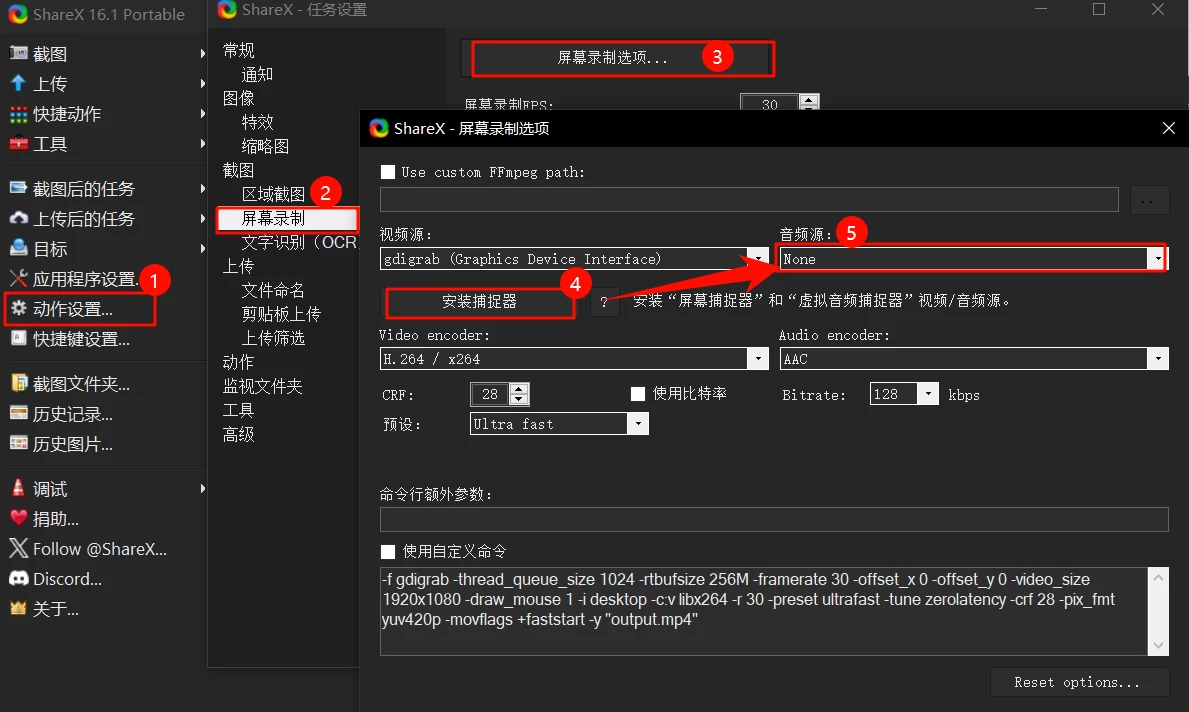
Task: Select 上传筛选 in task settings tree
Action: pyautogui.click(x=273, y=337)
